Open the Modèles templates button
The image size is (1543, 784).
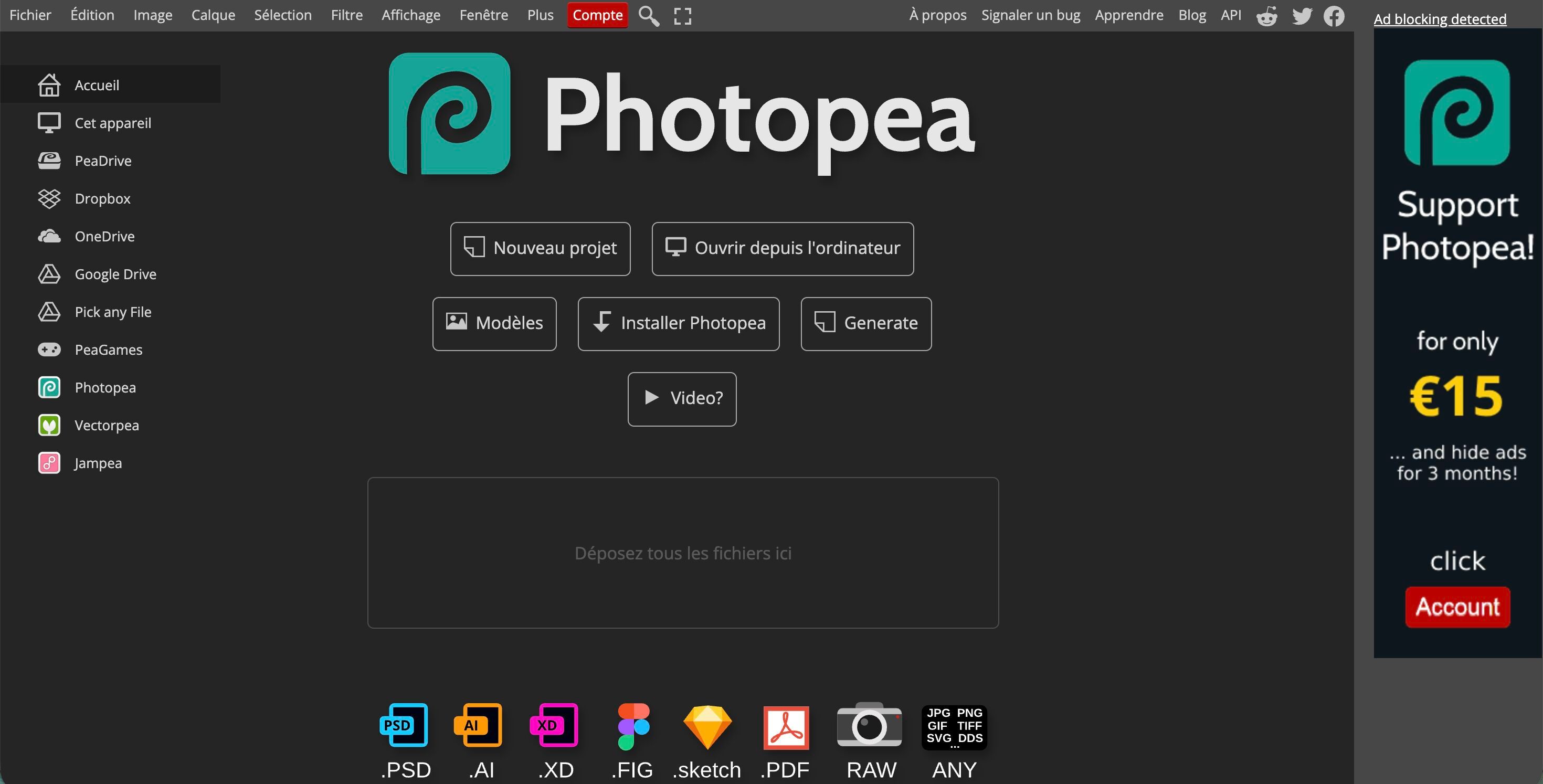coord(494,323)
